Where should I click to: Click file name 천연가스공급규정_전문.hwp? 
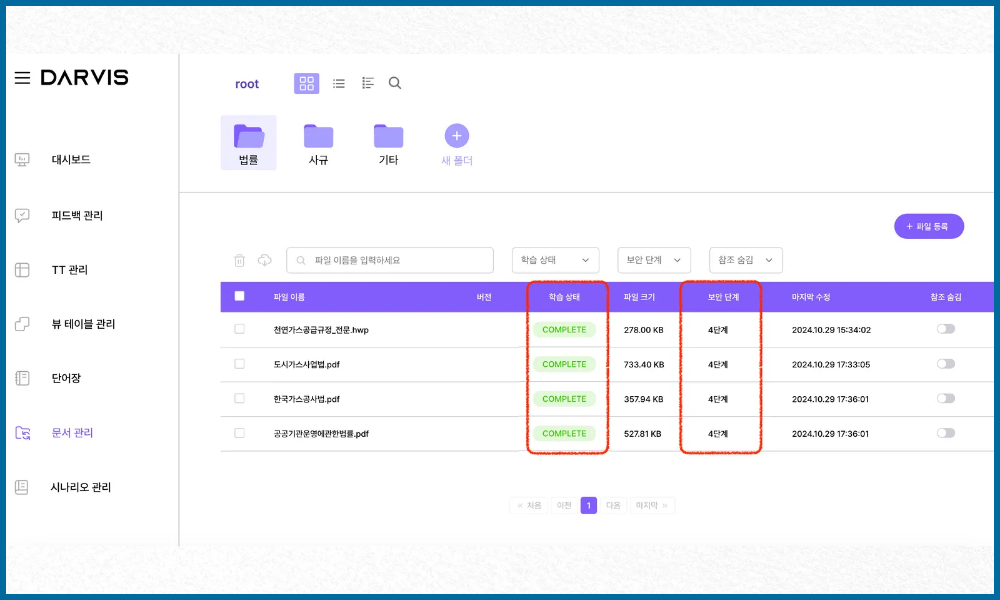321,330
